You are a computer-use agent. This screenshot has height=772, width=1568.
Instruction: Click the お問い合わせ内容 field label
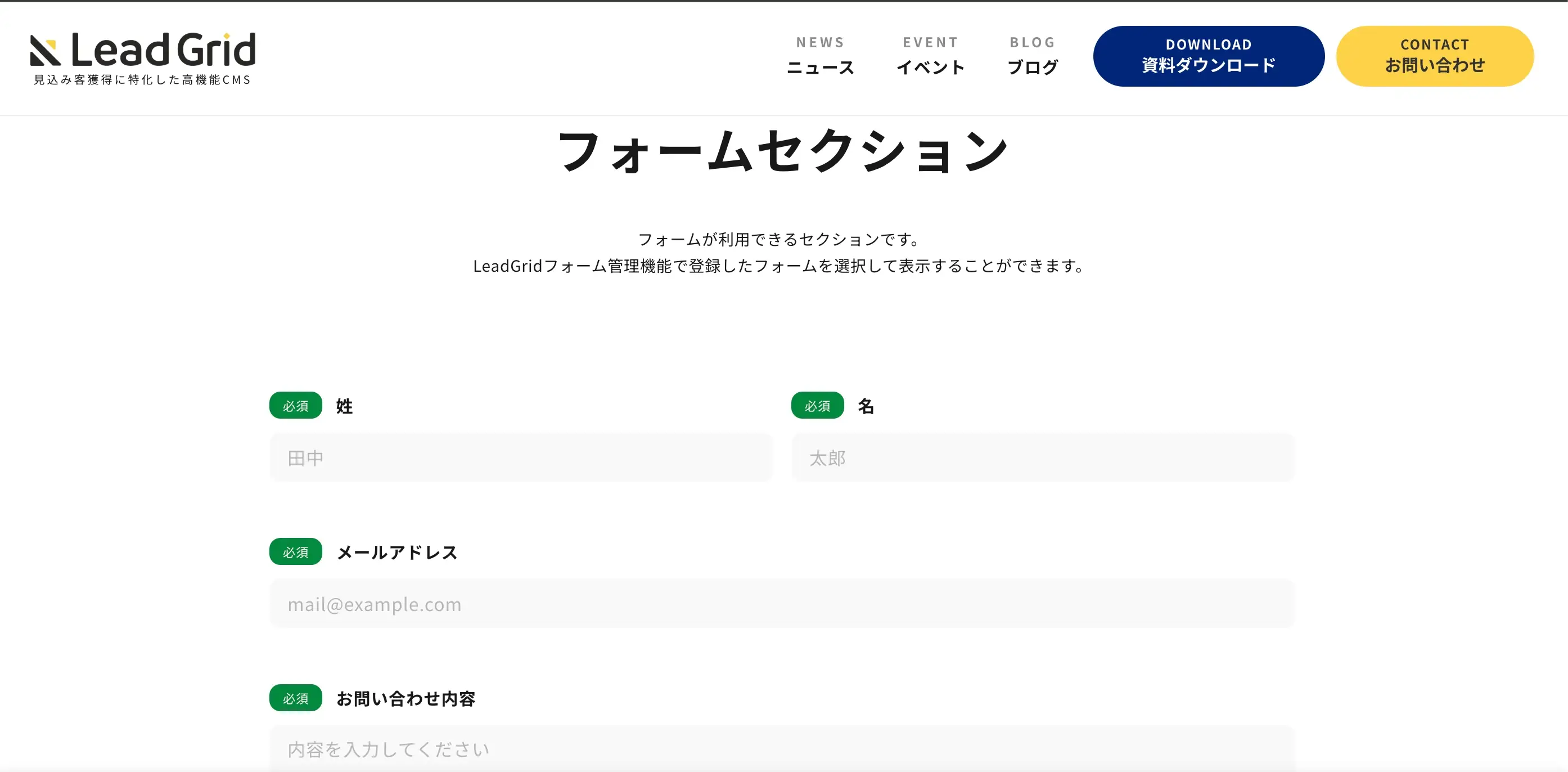point(405,698)
